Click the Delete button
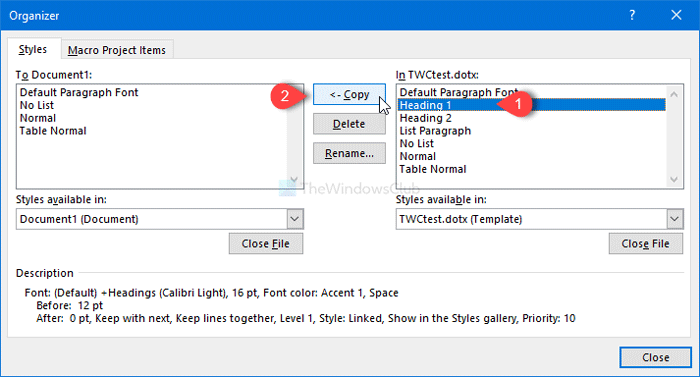 (349, 124)
